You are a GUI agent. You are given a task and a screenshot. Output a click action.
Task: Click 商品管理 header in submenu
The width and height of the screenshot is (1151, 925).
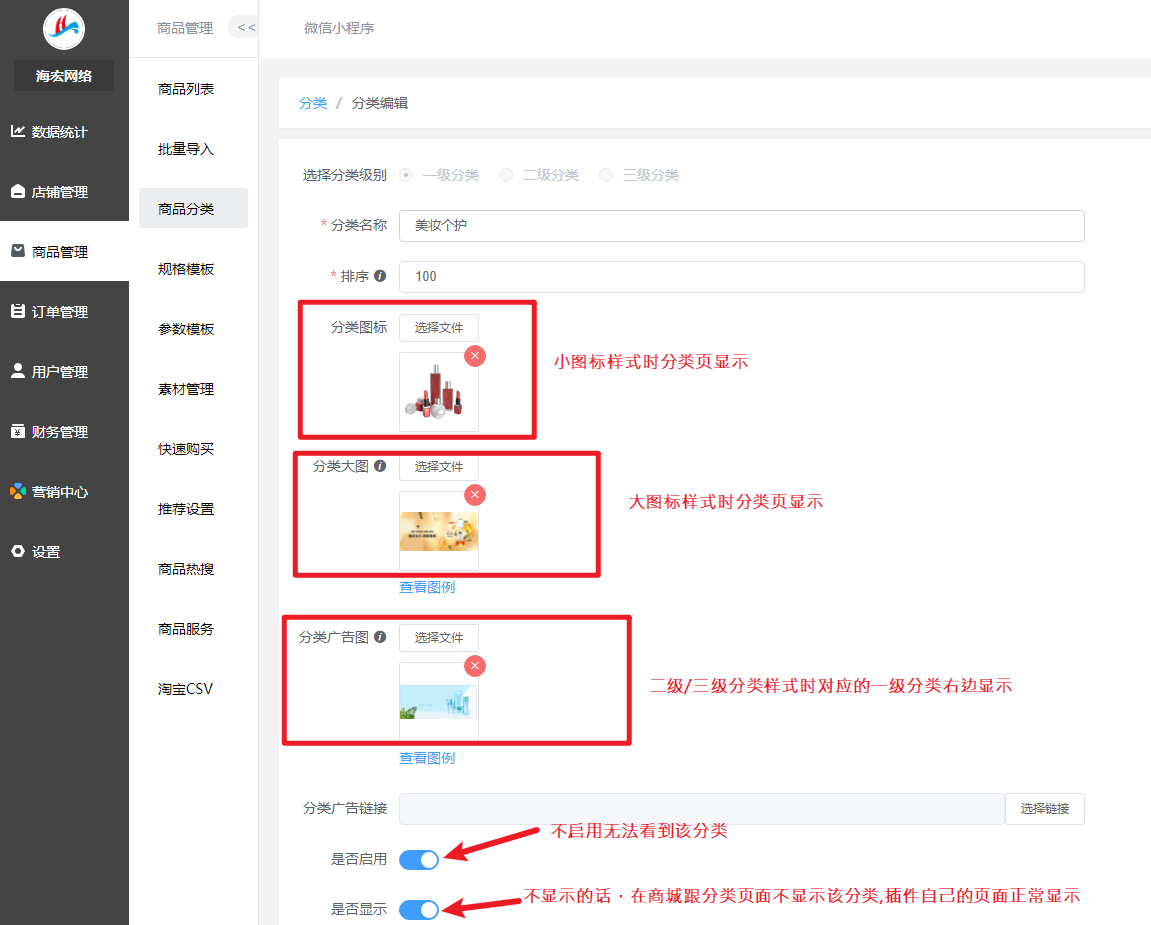185,28
